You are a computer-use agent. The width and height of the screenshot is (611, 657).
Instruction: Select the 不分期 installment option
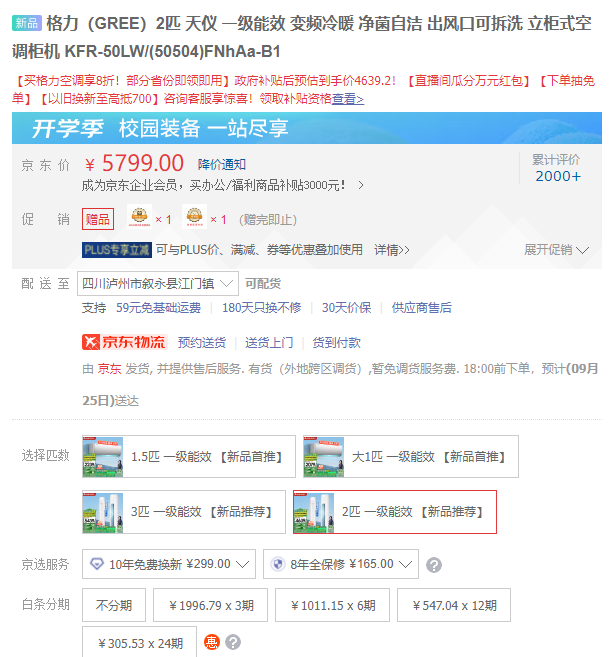(114, 605)
